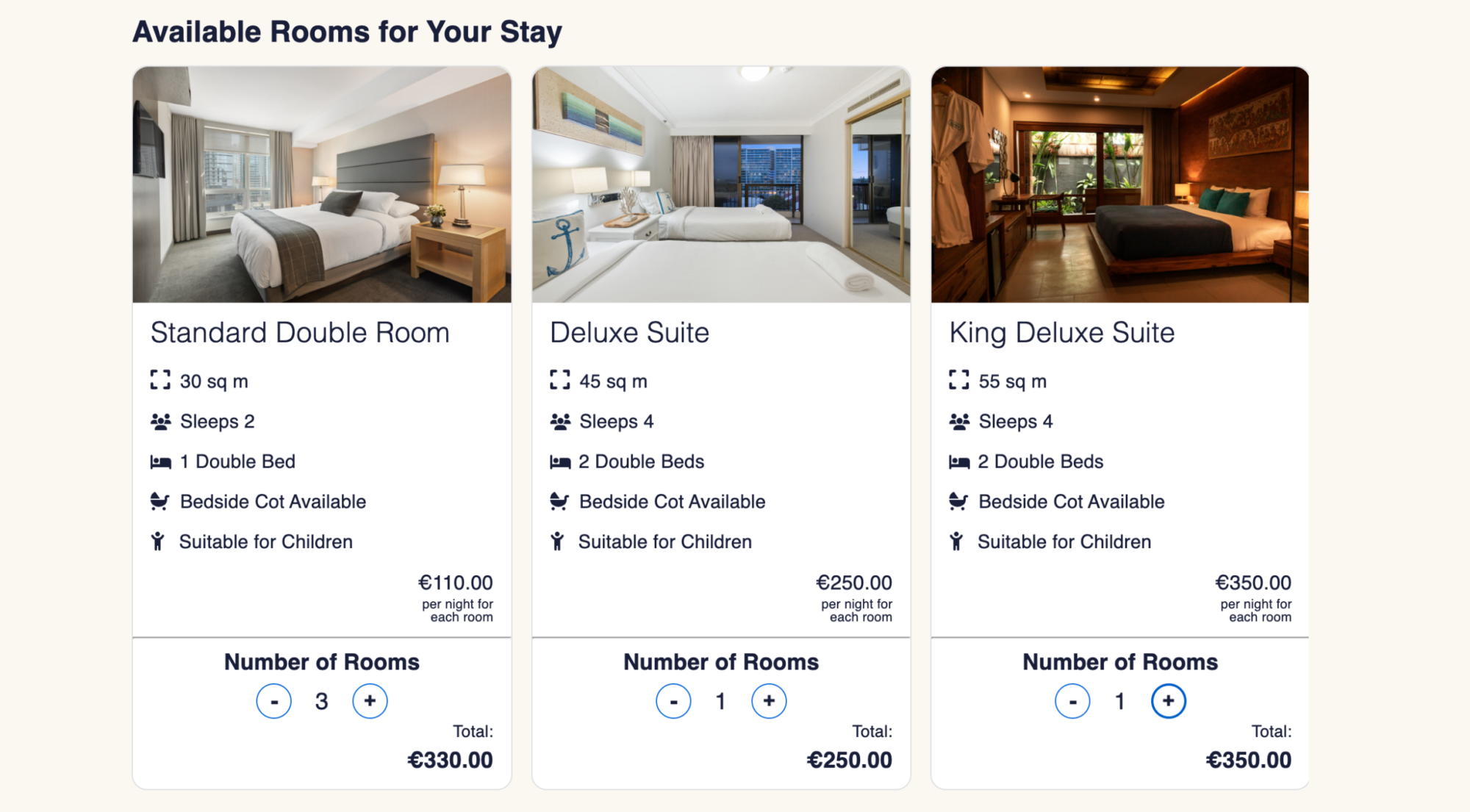Click the Deluxe Suite title
1470x812 pixels.
(x=629, y=333)
